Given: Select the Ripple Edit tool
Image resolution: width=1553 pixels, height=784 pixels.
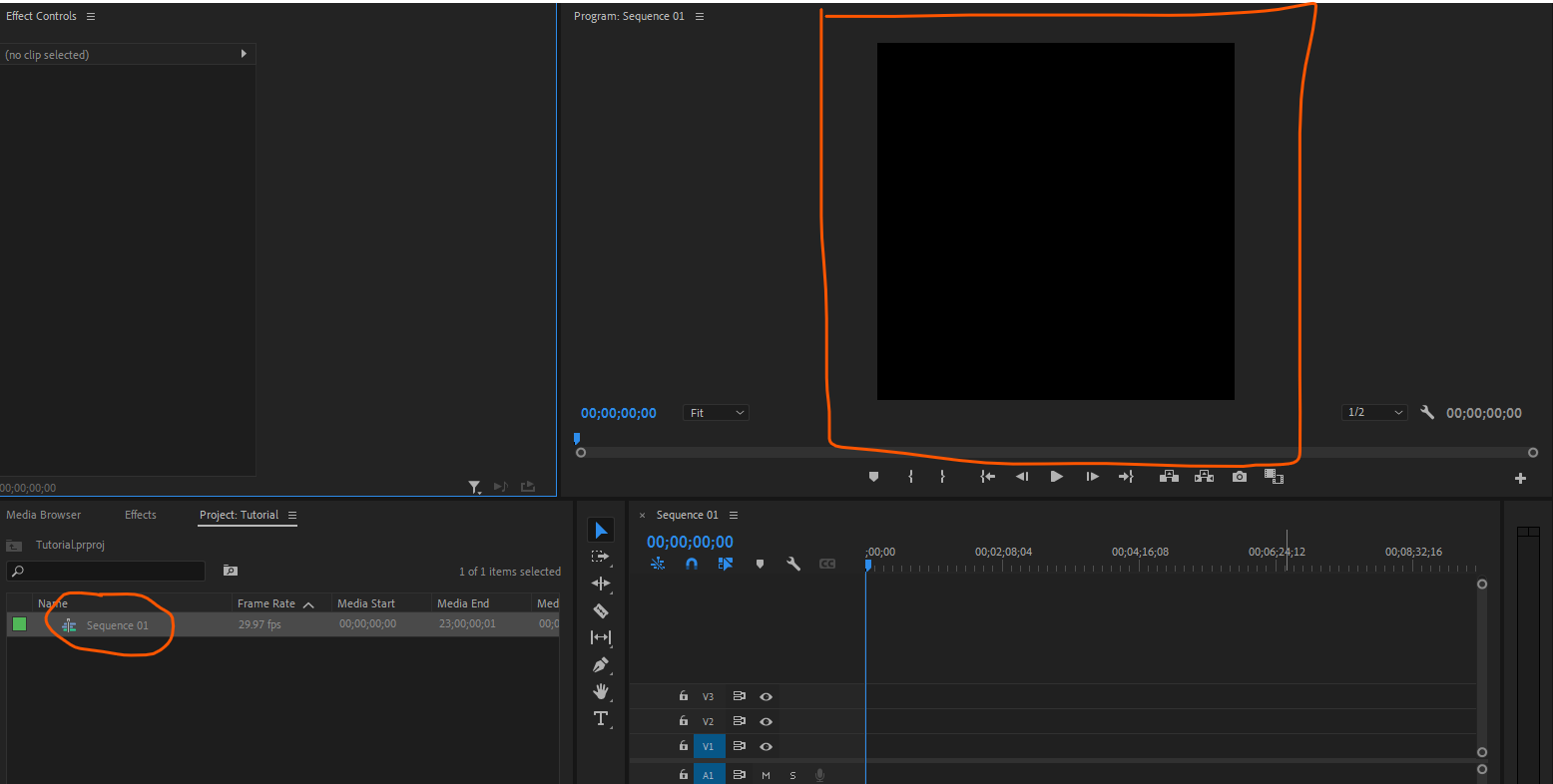Looking at the screenshot, I should click(x=601, y=584).
